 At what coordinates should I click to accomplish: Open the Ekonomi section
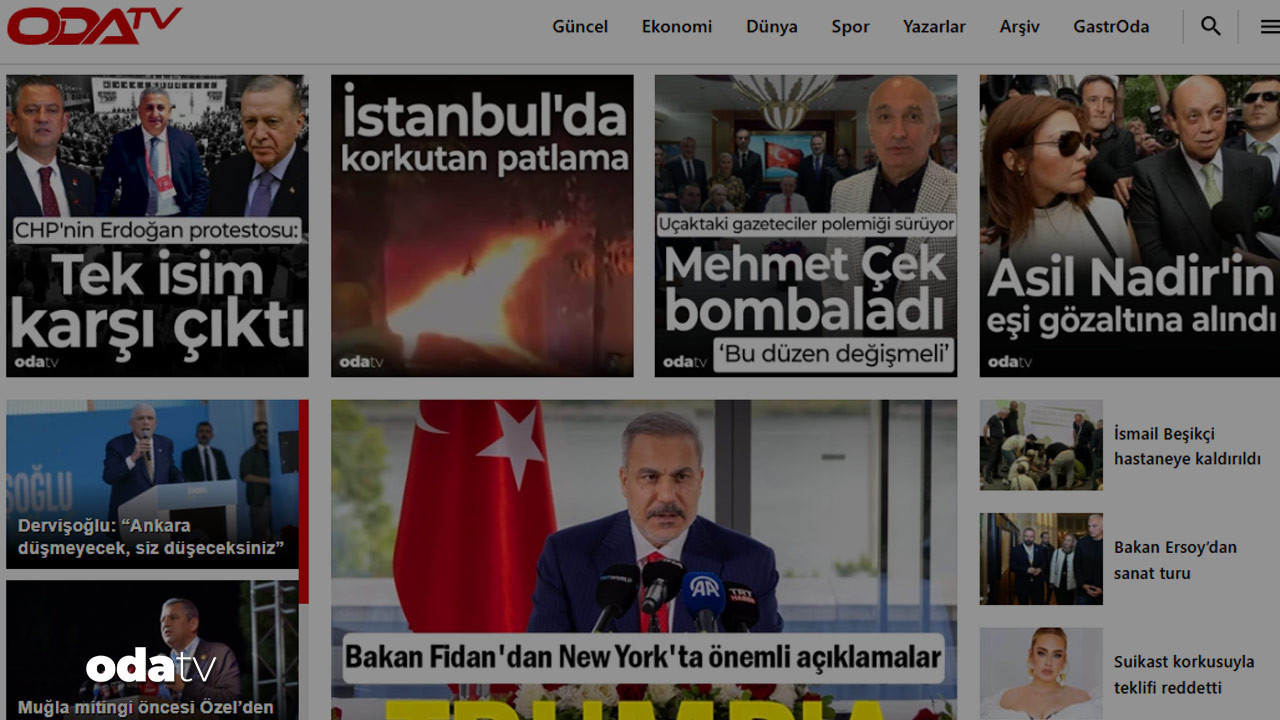pyautogui.click(x=676, y=27)
